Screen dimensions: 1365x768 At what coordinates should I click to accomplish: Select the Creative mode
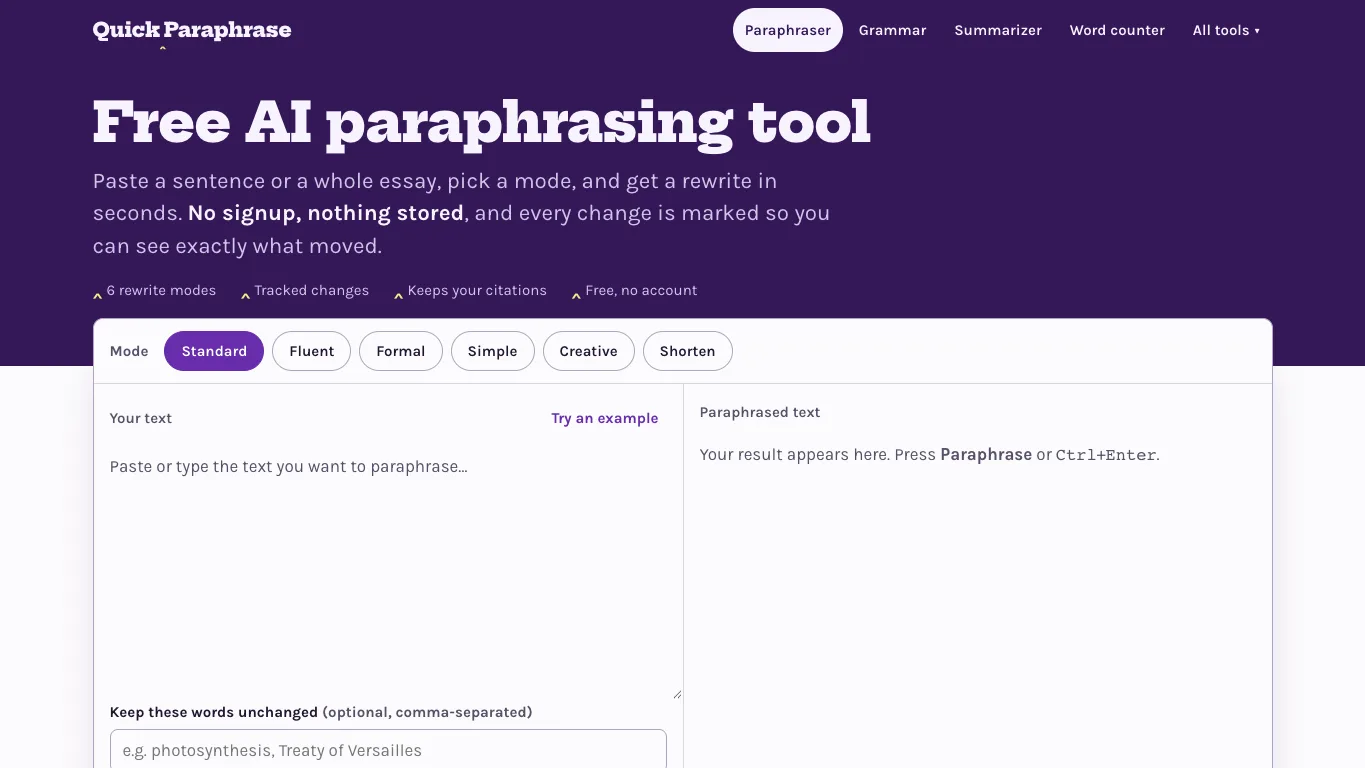[589, 351]
